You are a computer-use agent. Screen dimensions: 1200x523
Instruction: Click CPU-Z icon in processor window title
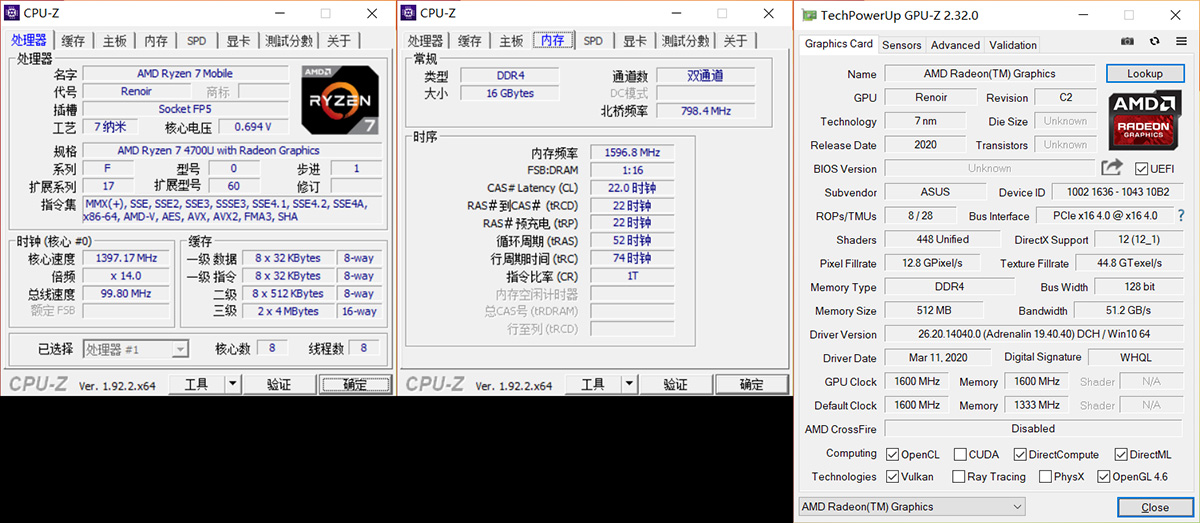click(11, 13)
